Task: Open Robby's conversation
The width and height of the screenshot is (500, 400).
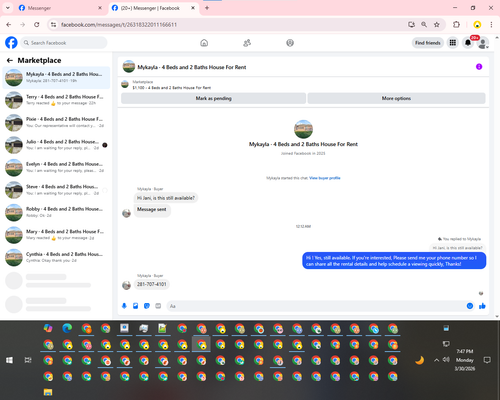Action: [x=56, y=212]
